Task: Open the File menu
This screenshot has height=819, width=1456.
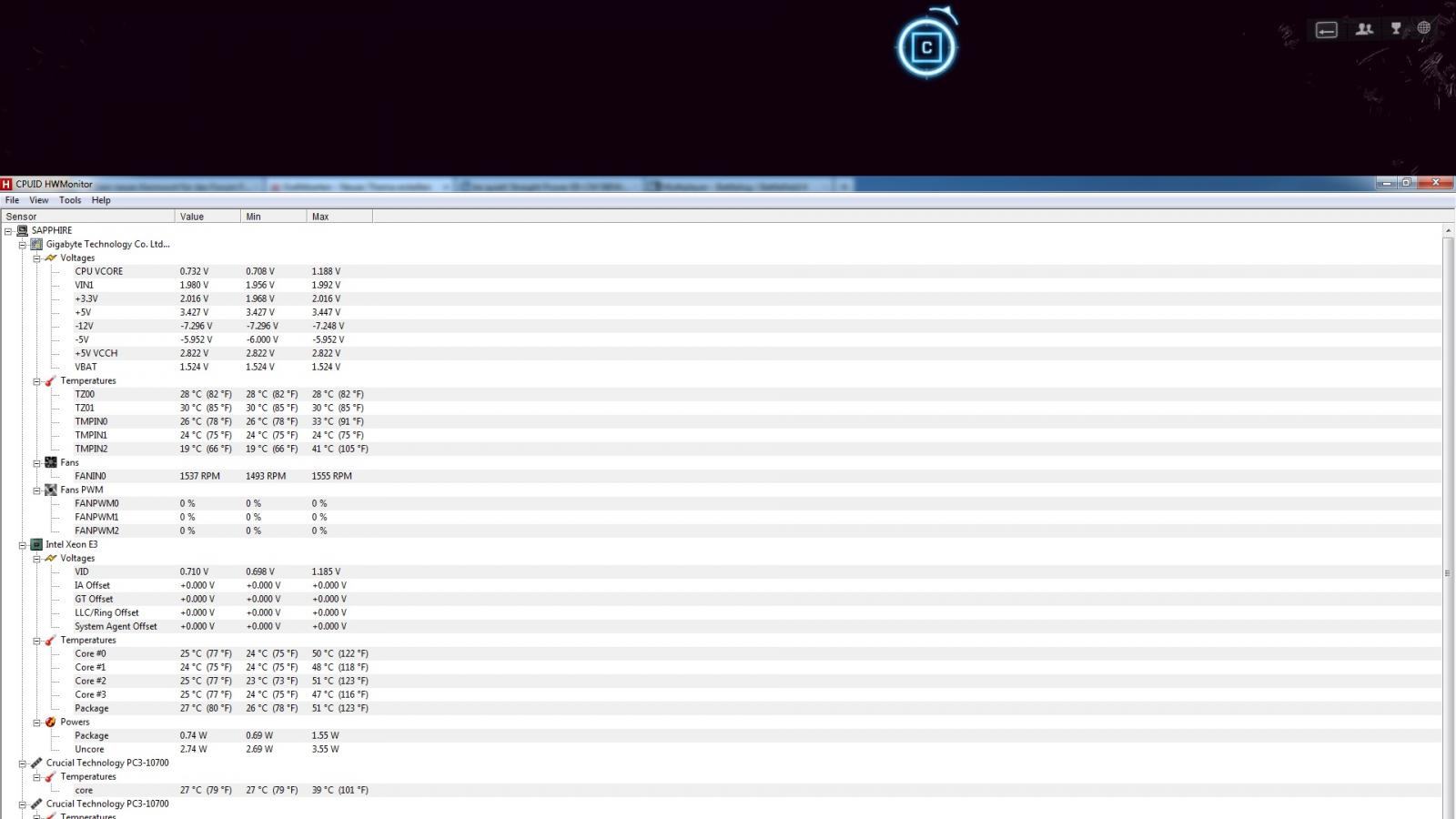Action: [12, 200]
